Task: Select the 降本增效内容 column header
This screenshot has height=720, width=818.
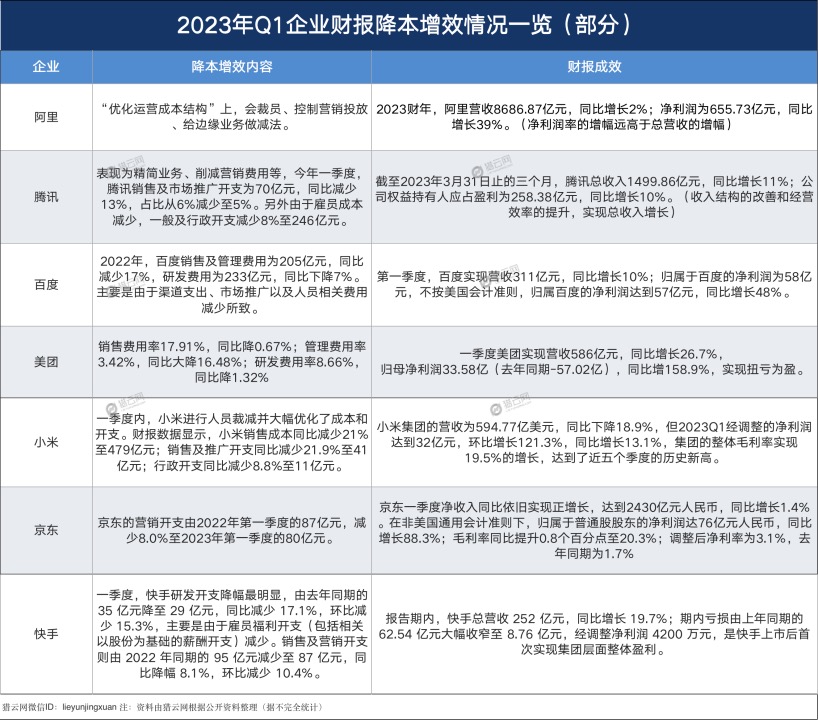Action: click(233, 69)
